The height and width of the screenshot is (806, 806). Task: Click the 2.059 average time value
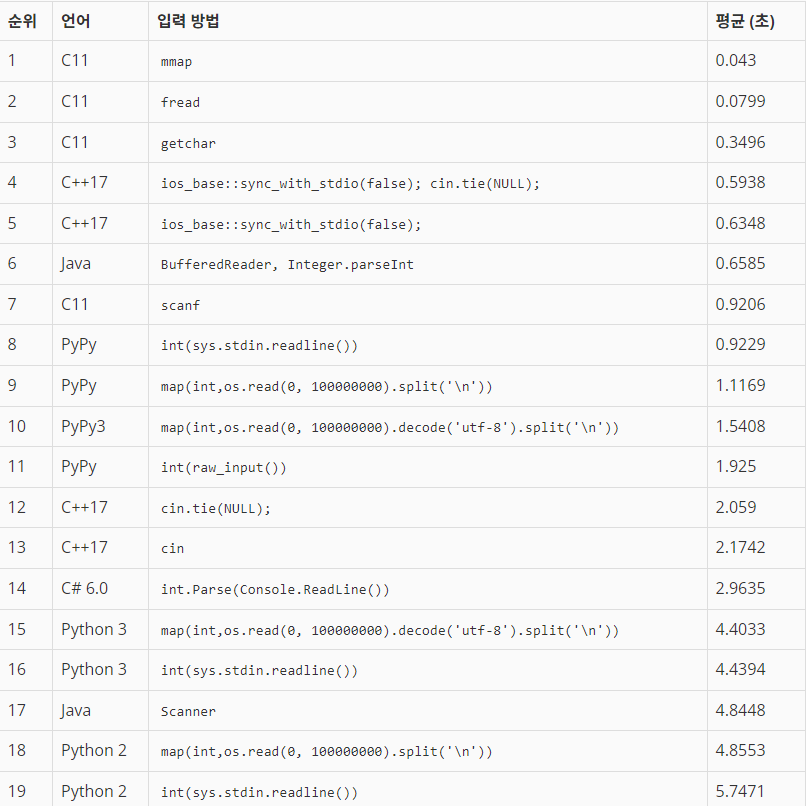tap(736, 507)
